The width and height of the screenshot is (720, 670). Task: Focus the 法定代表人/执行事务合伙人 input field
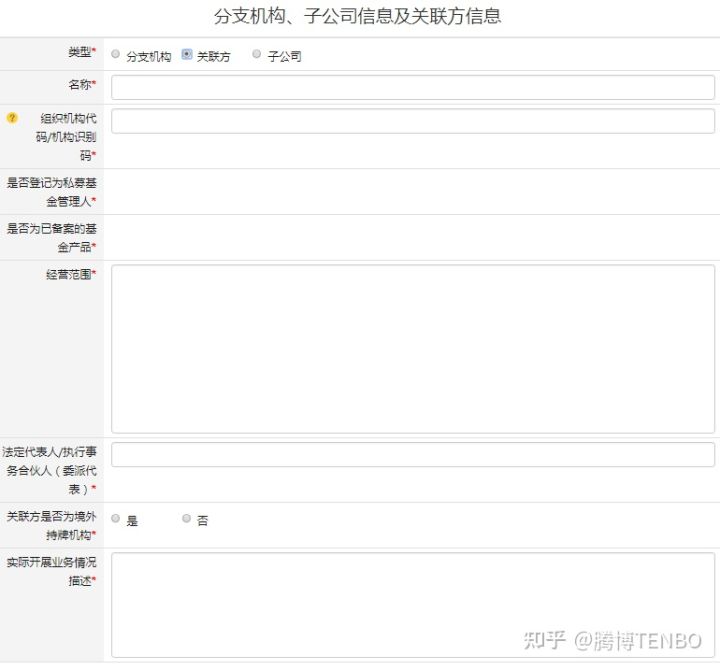[x=412, y=455]
